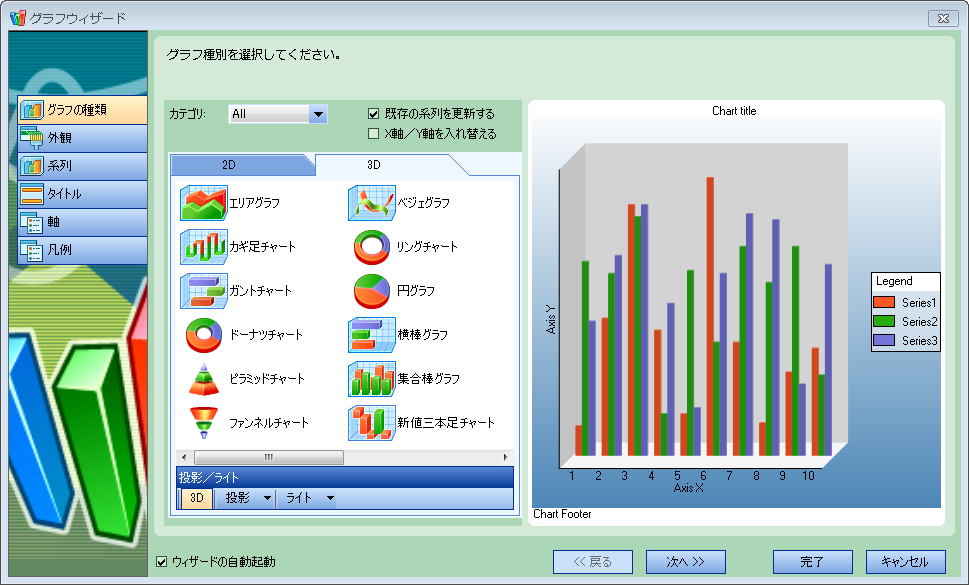Enable X軸/Y軸を入れ替える checkbox
This screenshot has width=969, height=585.
(374, 133)
